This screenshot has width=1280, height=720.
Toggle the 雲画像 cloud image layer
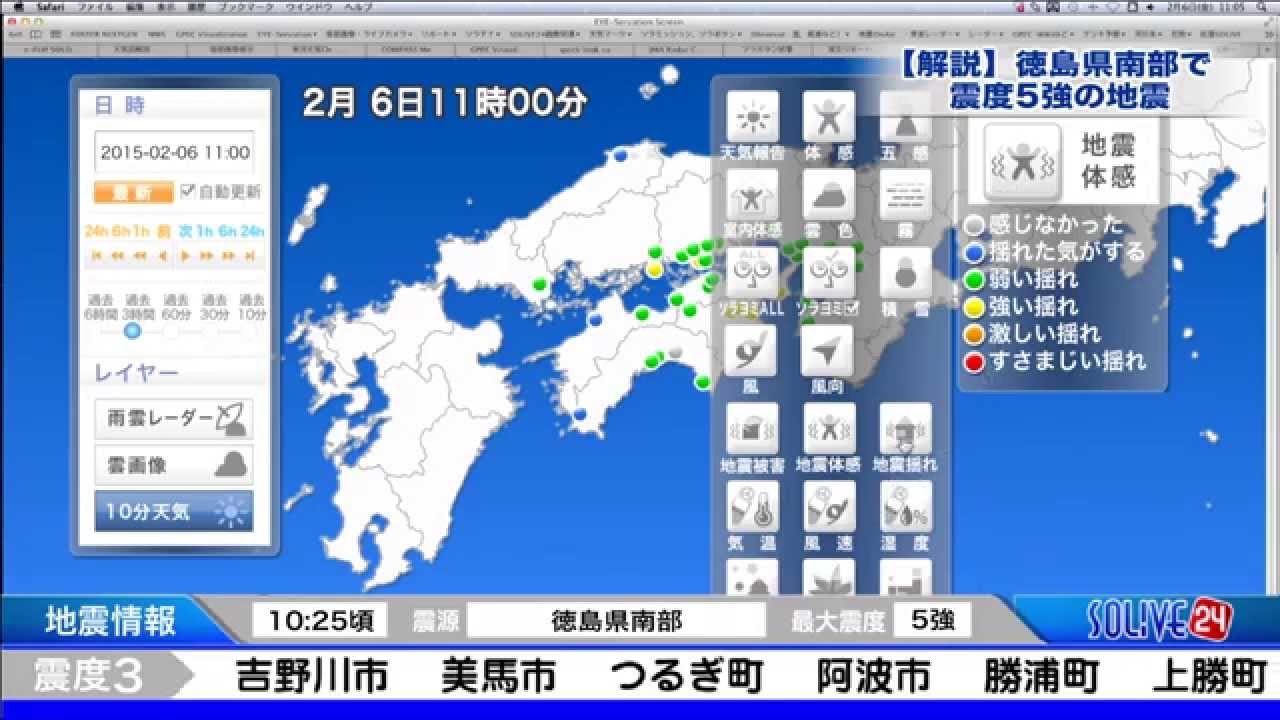(x=174, y=465)
